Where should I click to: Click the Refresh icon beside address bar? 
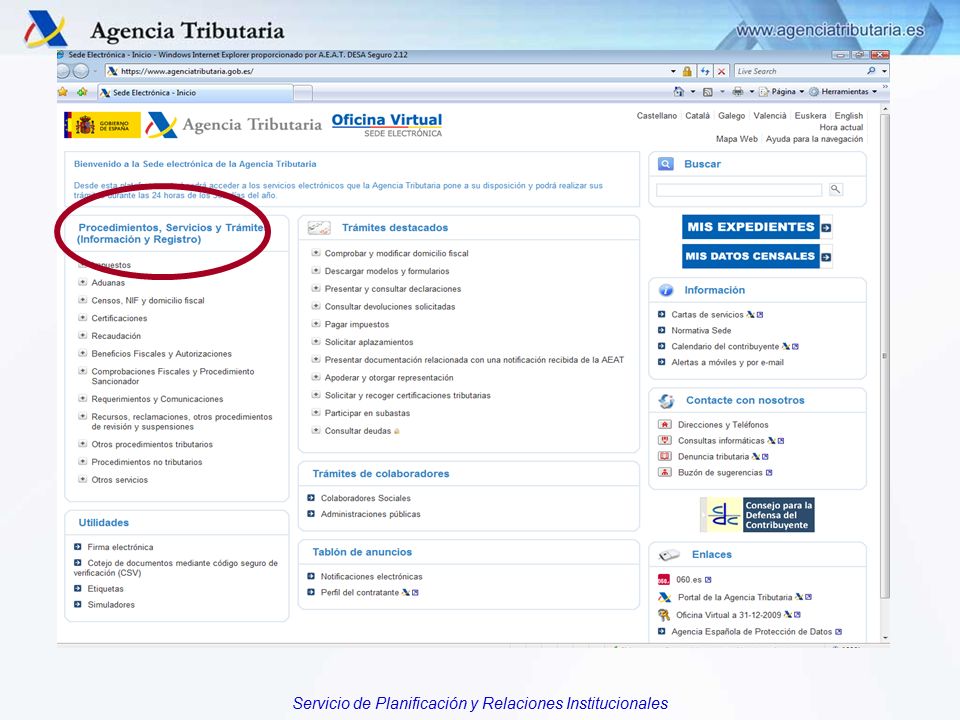(705, 71)
